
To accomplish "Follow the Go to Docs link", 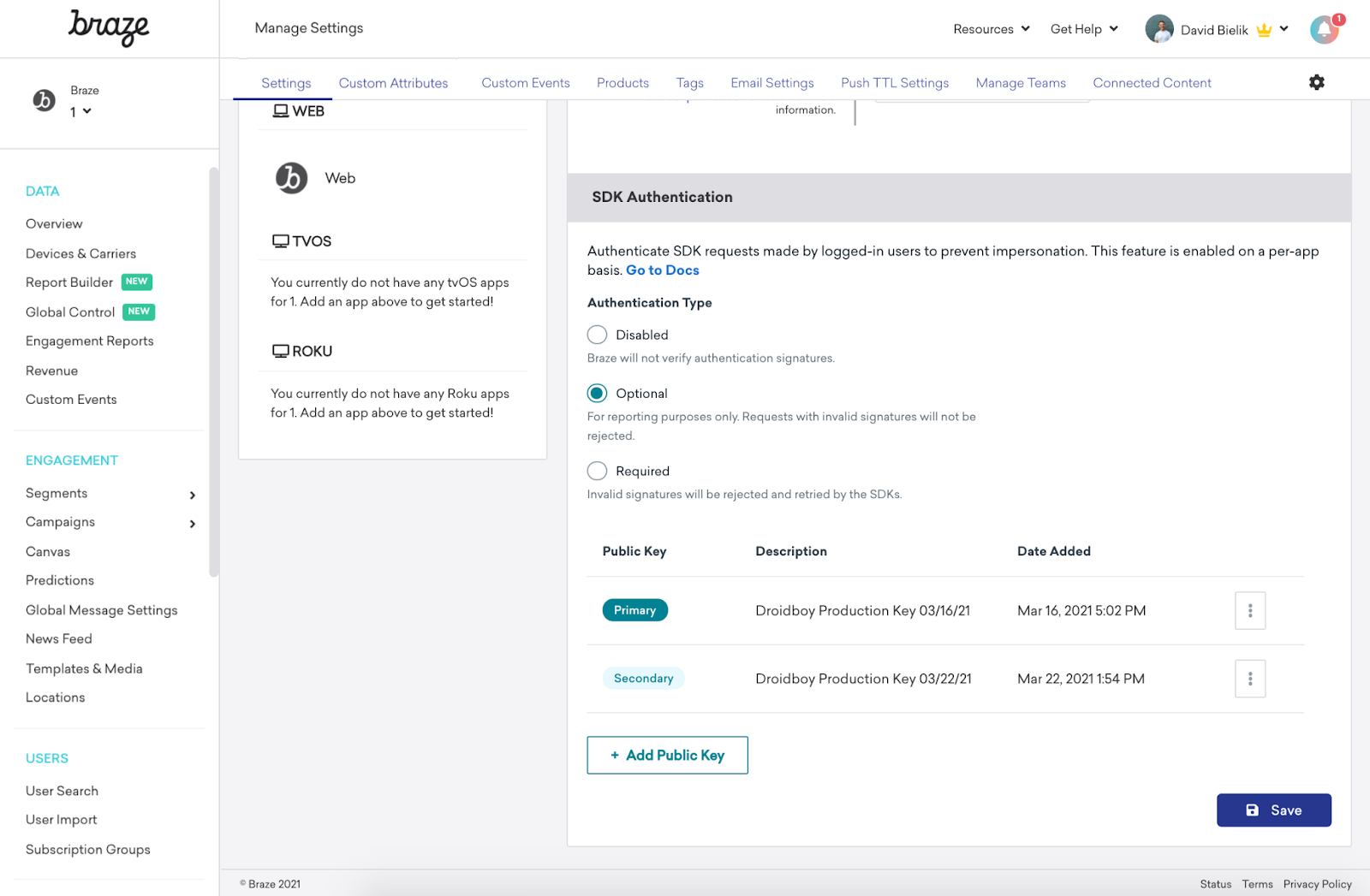I will (x=662, y=270).
